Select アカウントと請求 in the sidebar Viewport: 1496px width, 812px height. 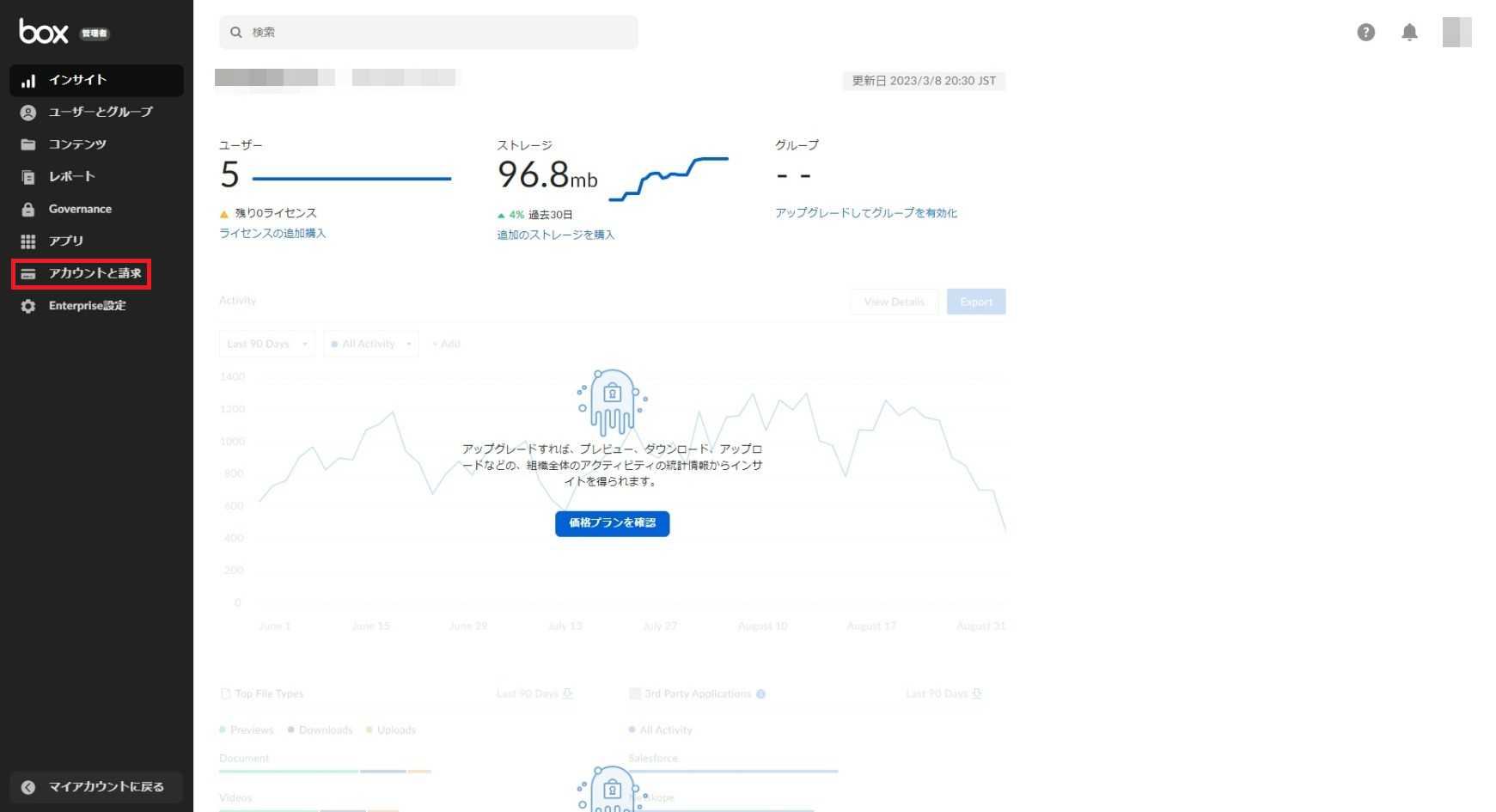(x=95, y=274)
